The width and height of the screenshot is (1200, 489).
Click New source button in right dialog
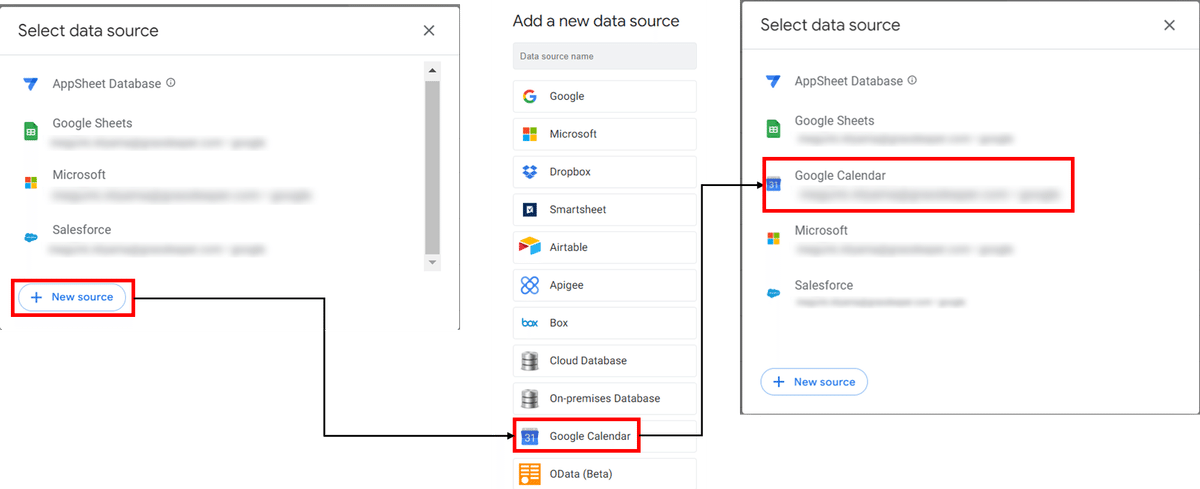(814, 382)
